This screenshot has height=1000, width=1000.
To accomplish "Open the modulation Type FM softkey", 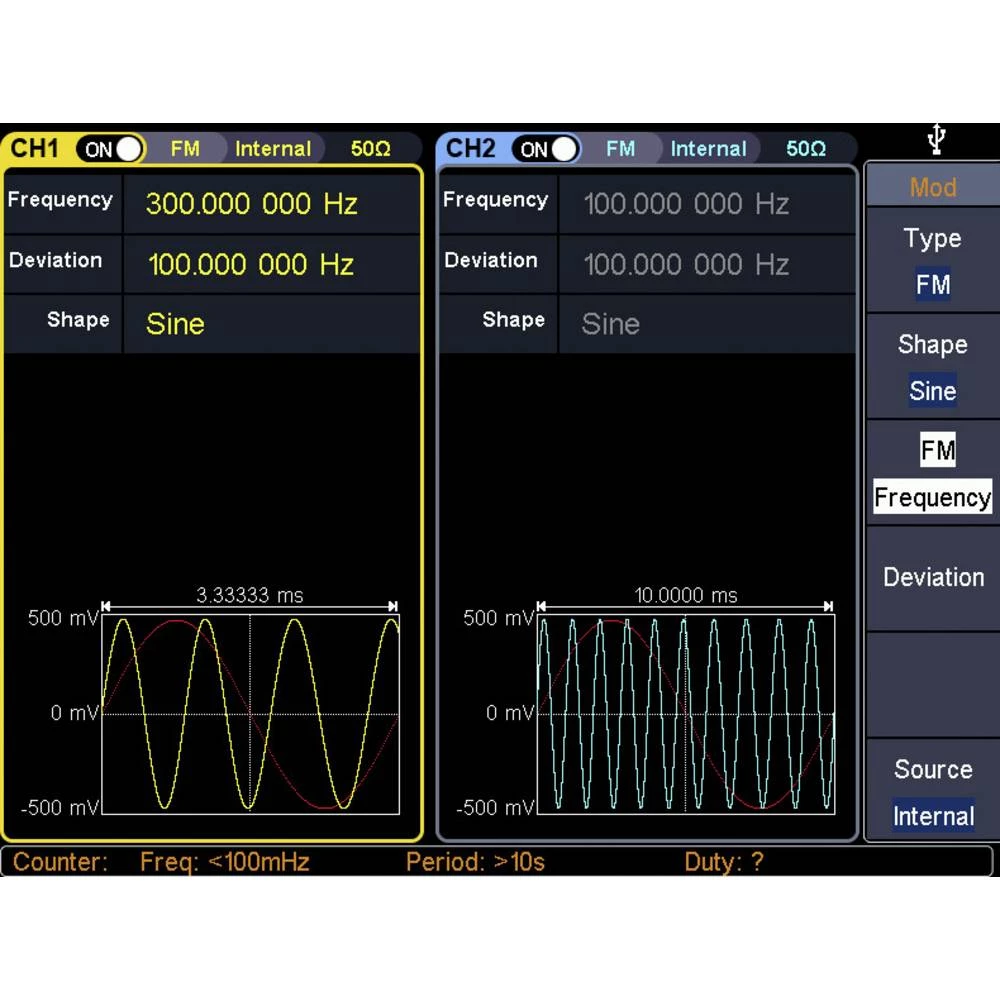I will coord(932,262).
